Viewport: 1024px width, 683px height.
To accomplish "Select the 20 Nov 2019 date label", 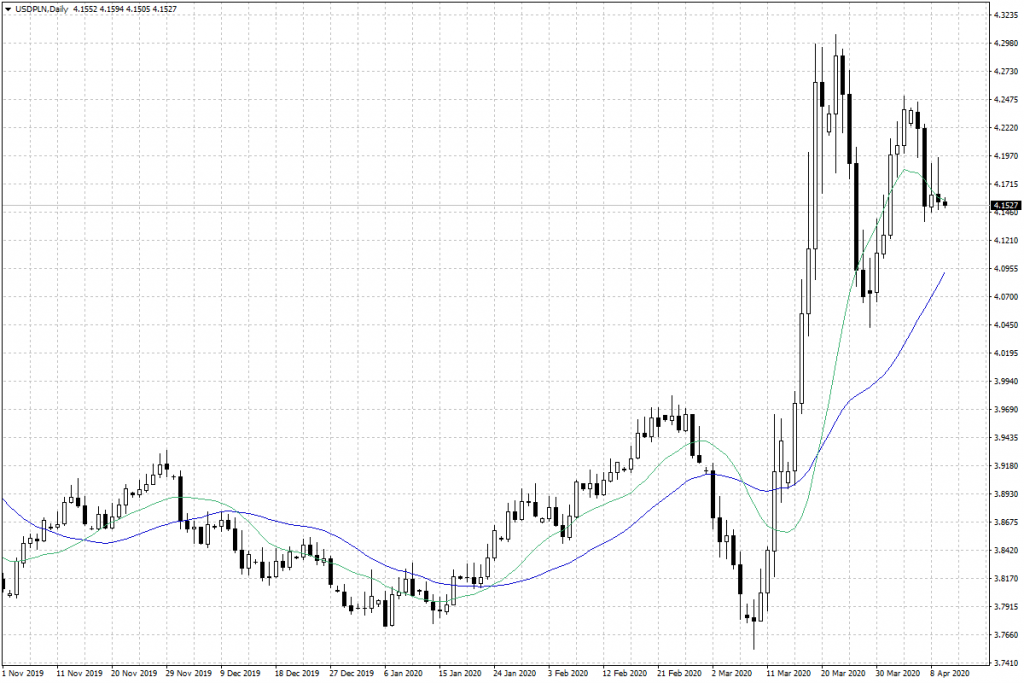I will tap(135, 673).
